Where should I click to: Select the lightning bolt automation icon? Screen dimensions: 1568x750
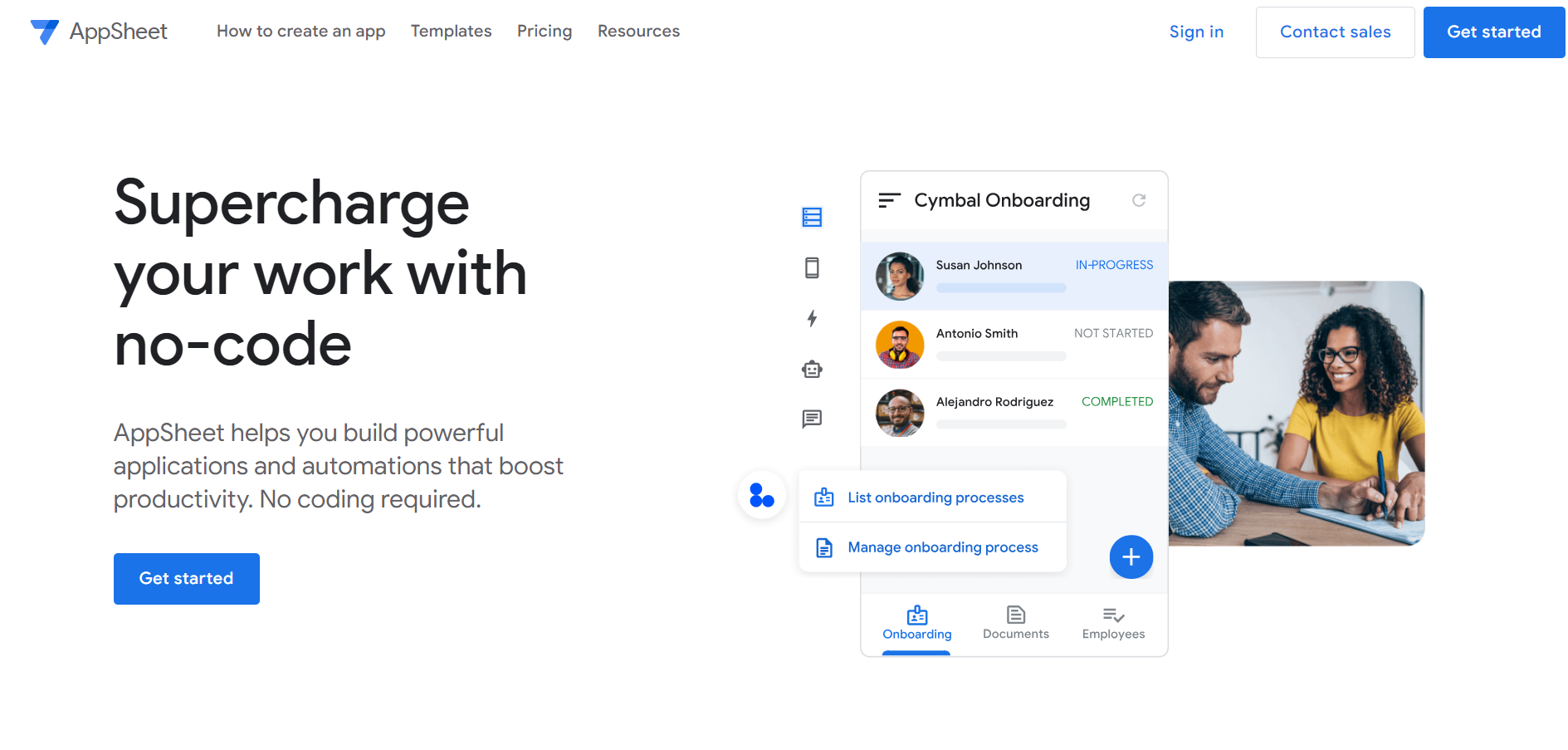tap(812, 318)
